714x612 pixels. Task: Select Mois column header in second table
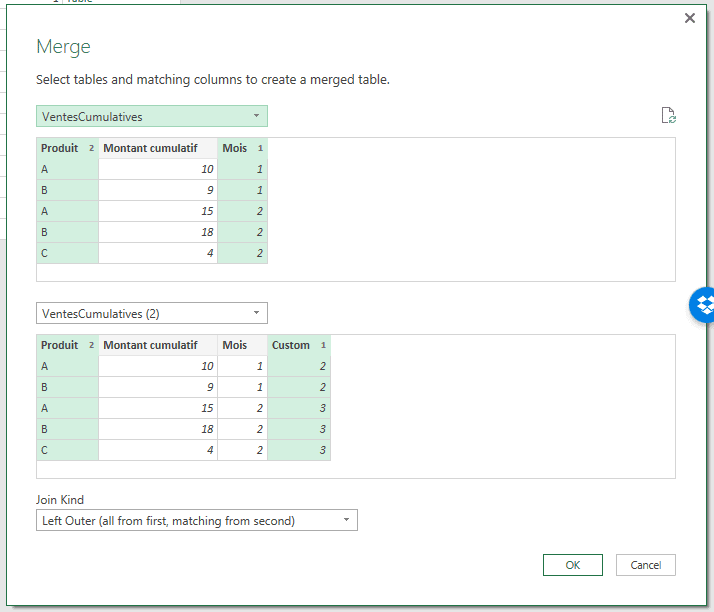(x=235, y=345)
